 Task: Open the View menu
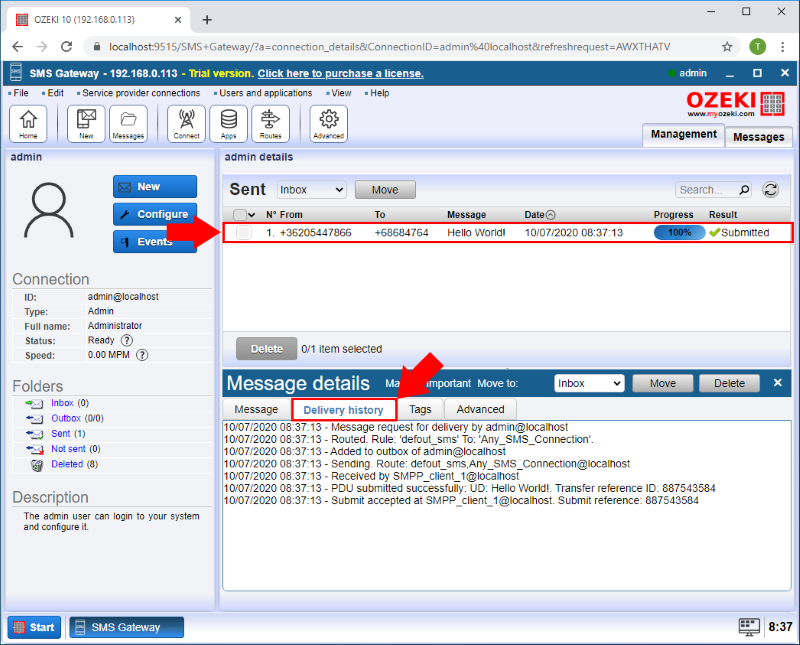[x=341, y=93]
